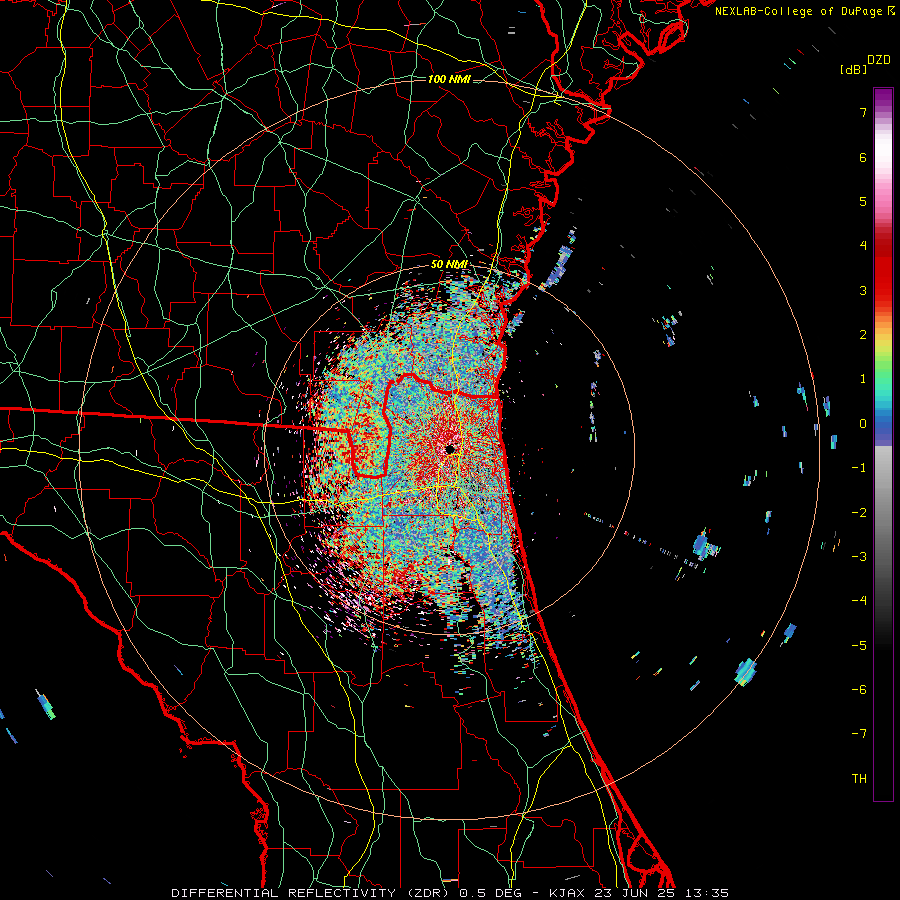Click the 1 value on color scale
This screenshot has height=900, width=900.
coord(863,379)
